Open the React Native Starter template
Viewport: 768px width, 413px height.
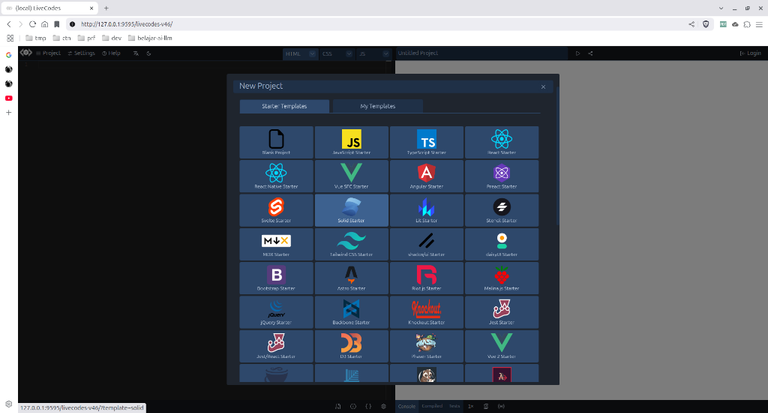pyautogui.click(x=276, y=176)
